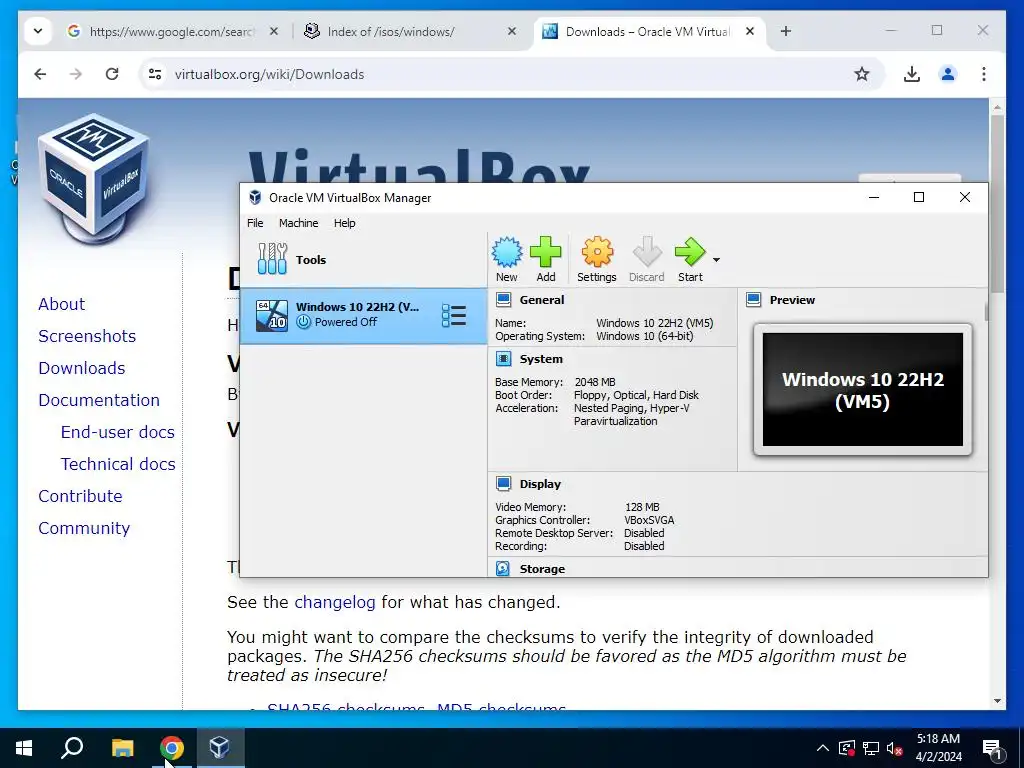
Task: Go back in Chrome
Action: [40, 74]
